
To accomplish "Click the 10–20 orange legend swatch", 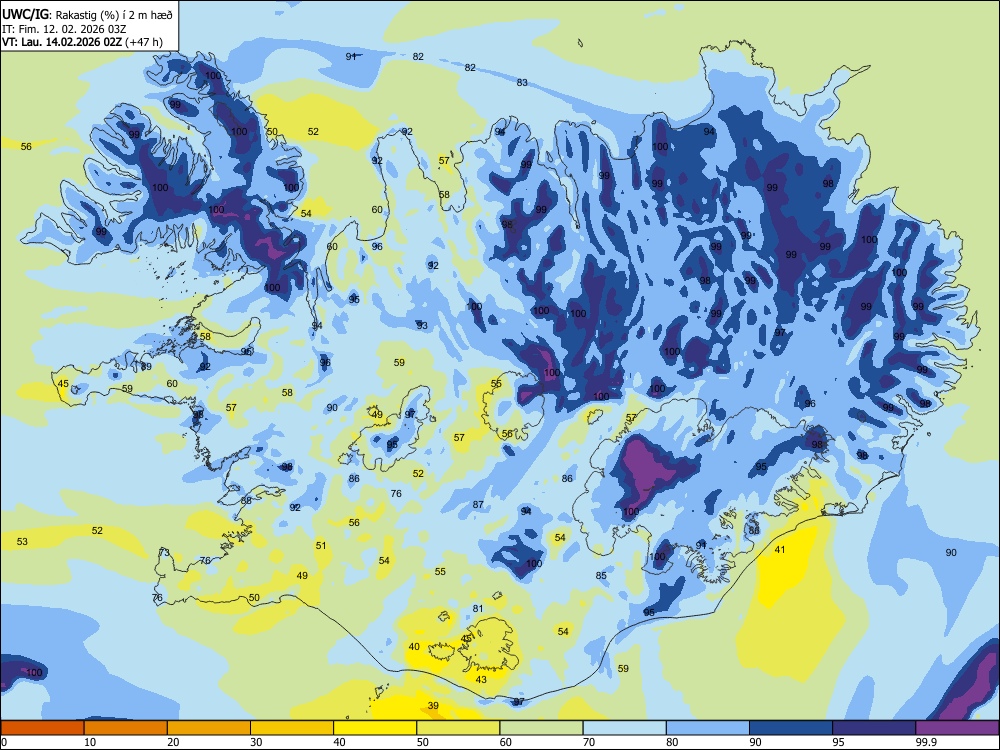I will (126, 728).
